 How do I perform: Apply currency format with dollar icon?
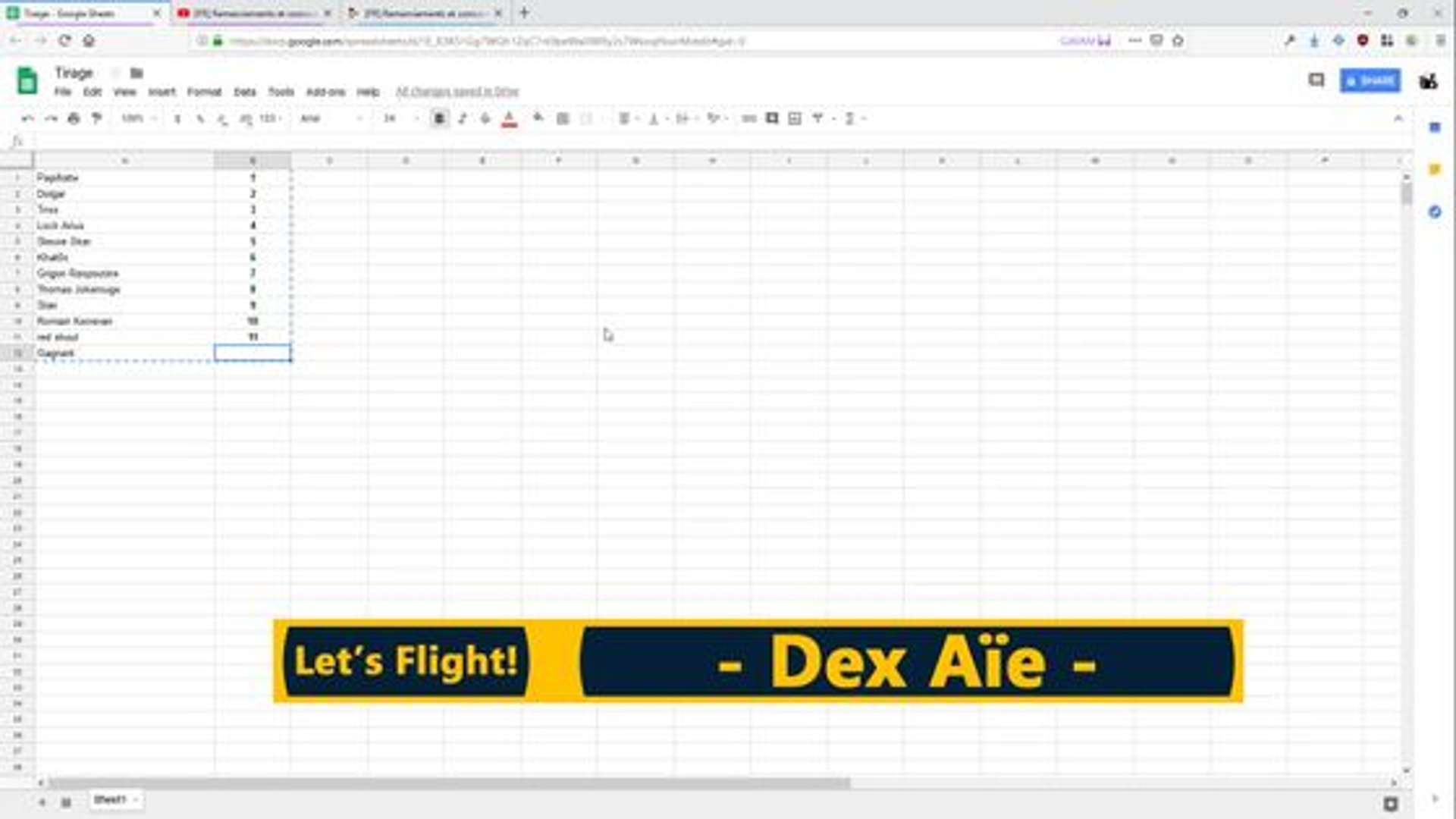pos(177,118)
